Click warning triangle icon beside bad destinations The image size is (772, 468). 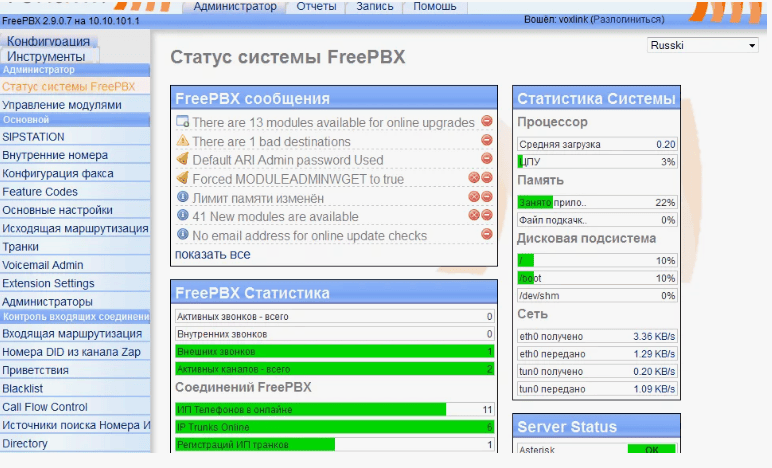[183, 140]
